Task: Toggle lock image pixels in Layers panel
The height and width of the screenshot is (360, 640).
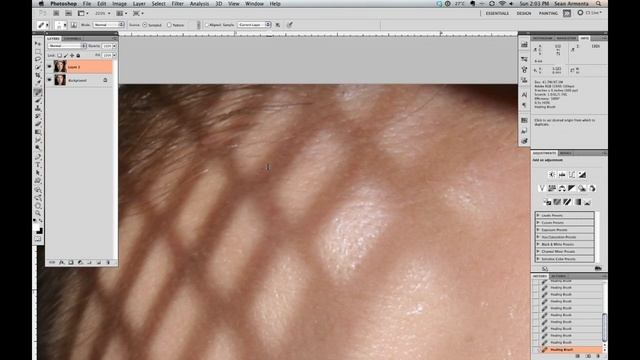Action: (x=66, y=55)
